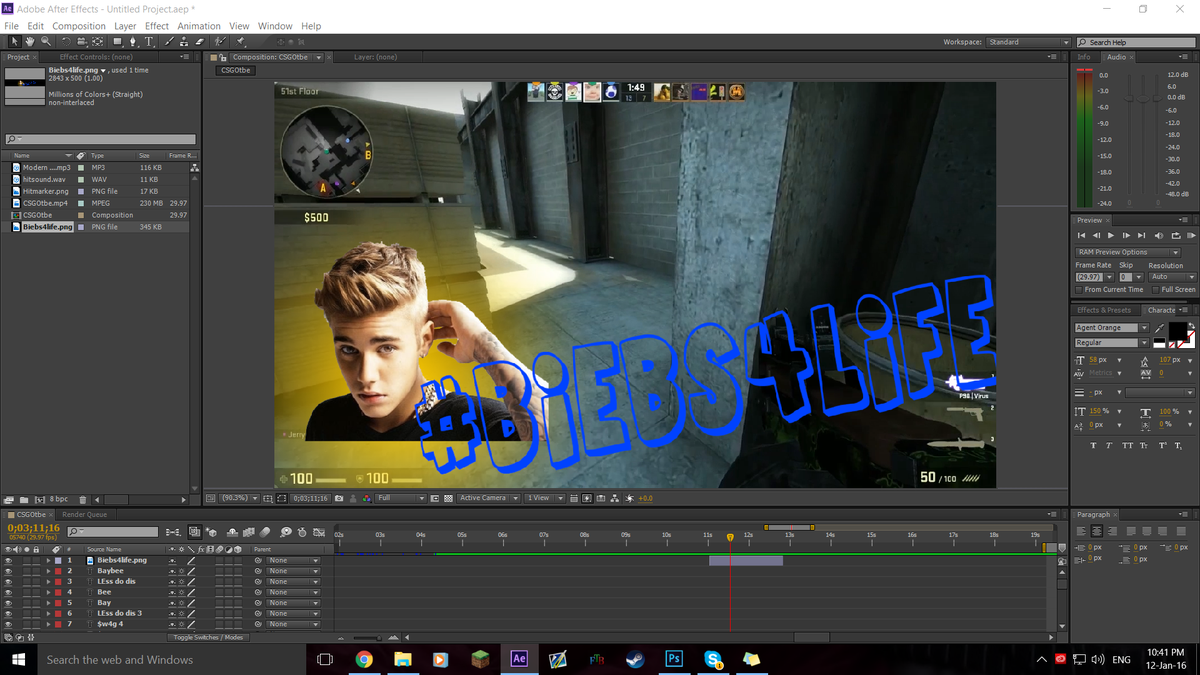Open Google Chrome from the taskbar
This screenshot has height=675, width=1200.
point(364,659)
